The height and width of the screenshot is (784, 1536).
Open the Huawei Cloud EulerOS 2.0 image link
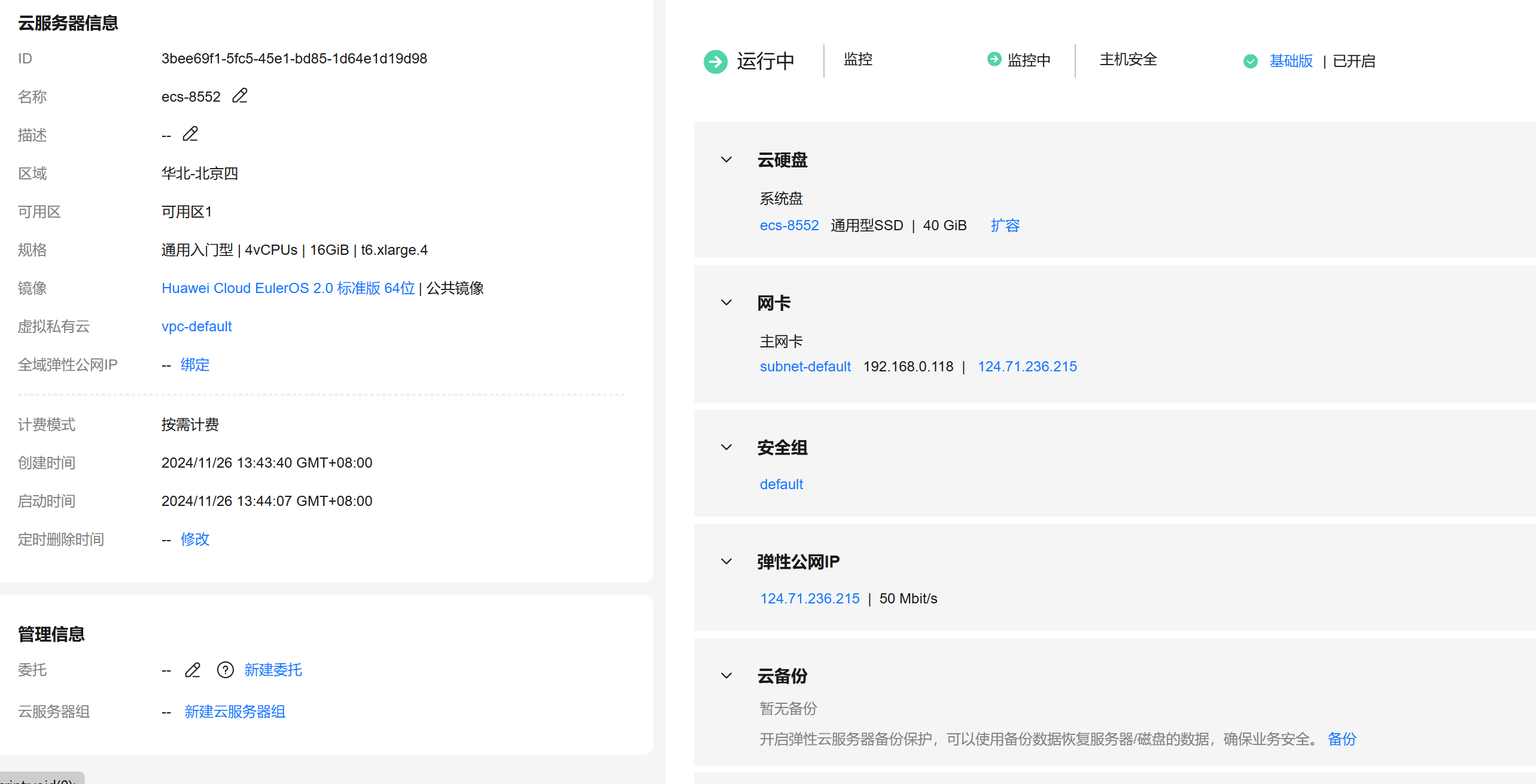pos(288,288)
